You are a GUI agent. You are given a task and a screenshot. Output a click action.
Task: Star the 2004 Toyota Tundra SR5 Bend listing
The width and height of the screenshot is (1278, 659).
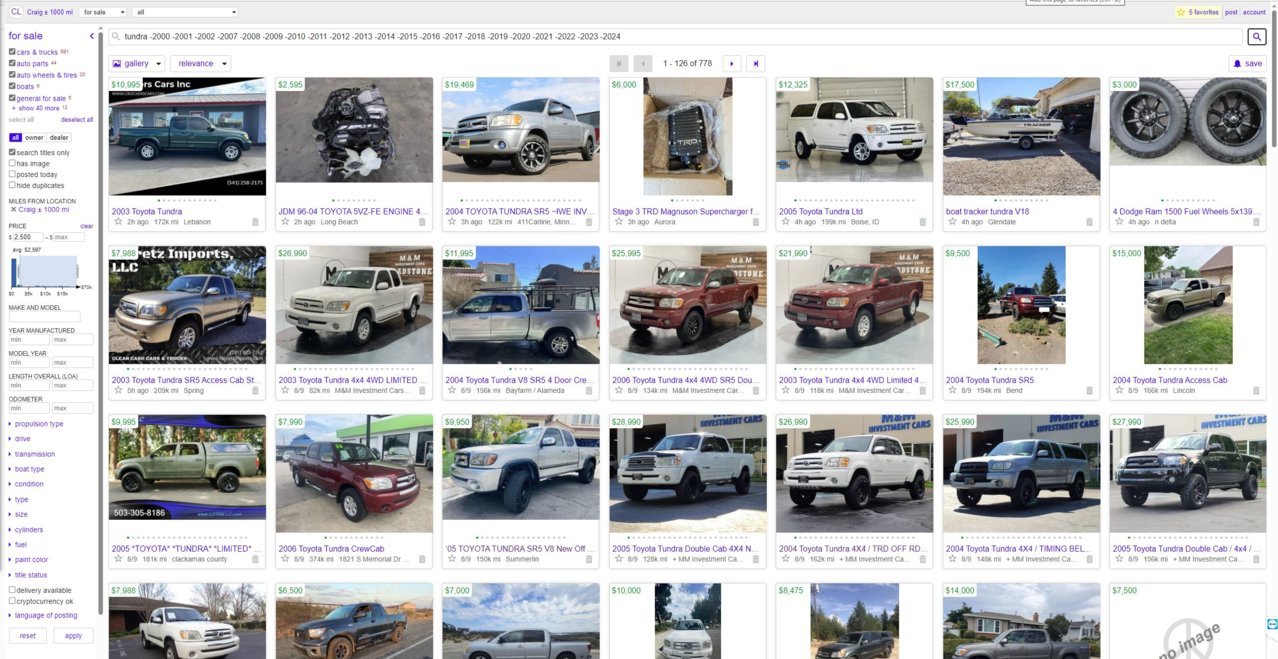point(952,391)
